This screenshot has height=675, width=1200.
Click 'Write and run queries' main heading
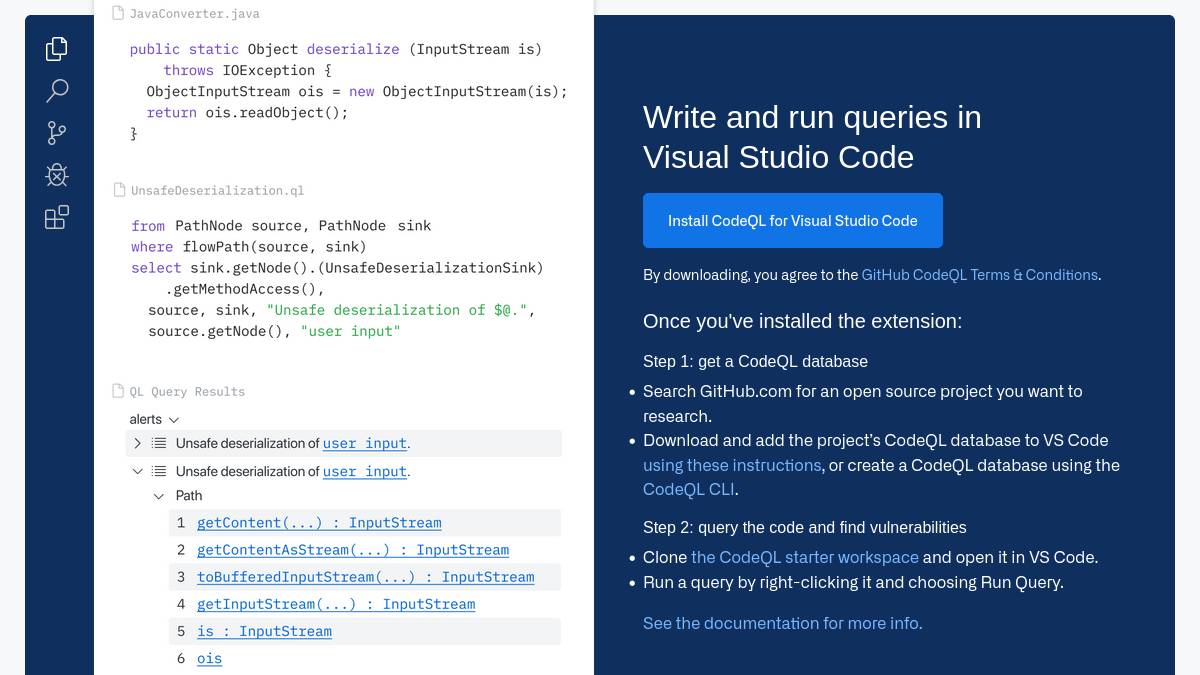pos(812,137)
